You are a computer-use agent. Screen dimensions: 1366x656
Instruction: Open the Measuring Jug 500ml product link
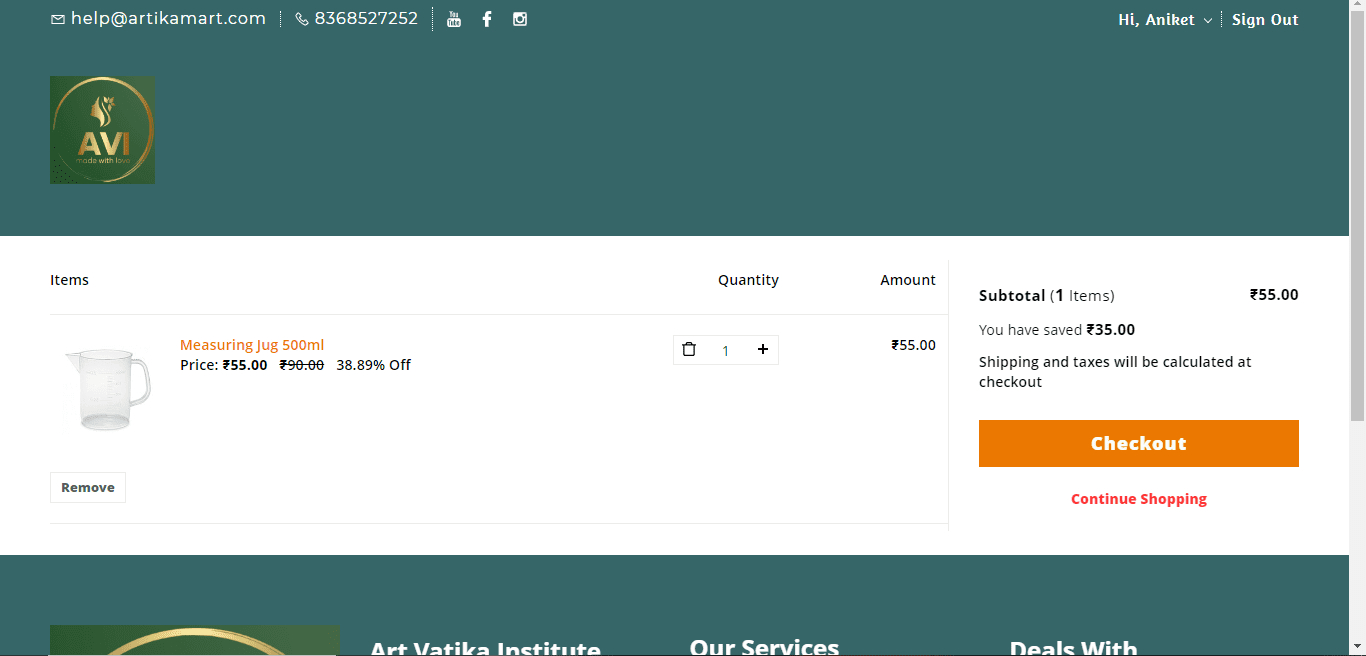coord(251,344)
